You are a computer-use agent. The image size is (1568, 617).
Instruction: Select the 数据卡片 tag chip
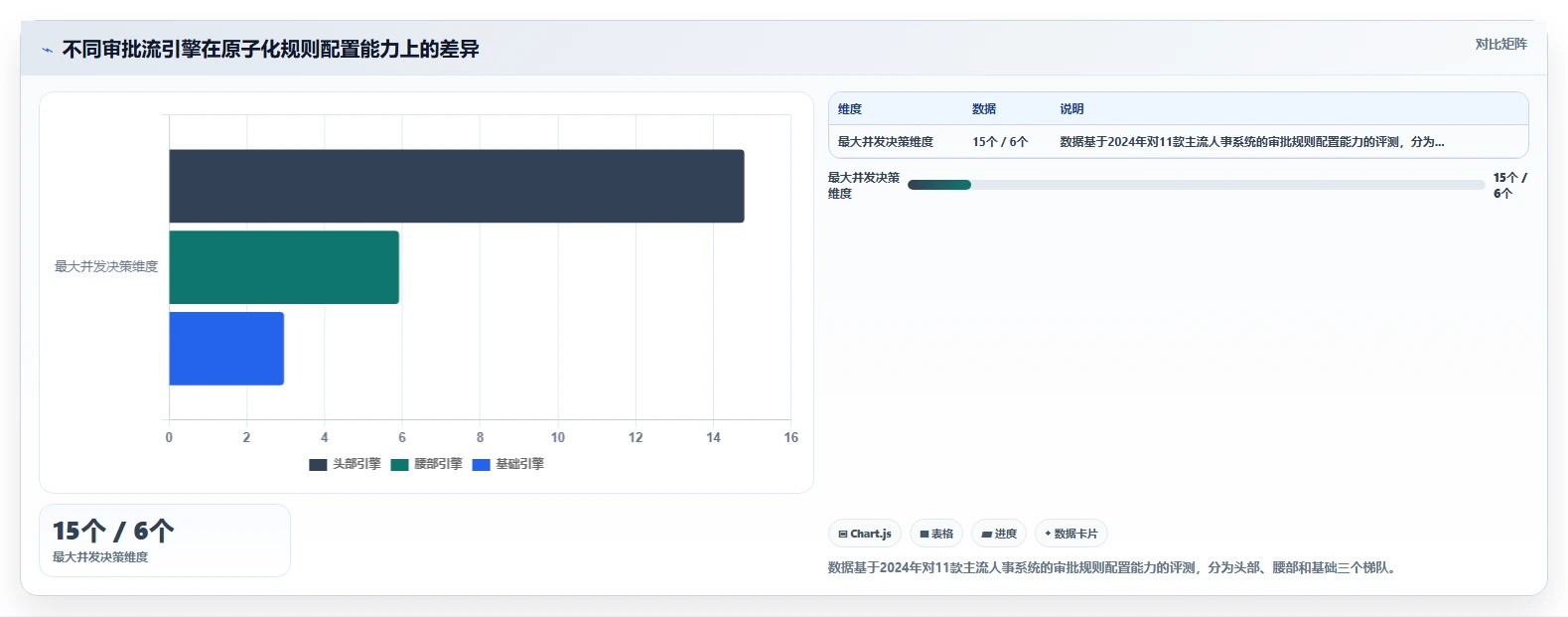(1071, 534)
